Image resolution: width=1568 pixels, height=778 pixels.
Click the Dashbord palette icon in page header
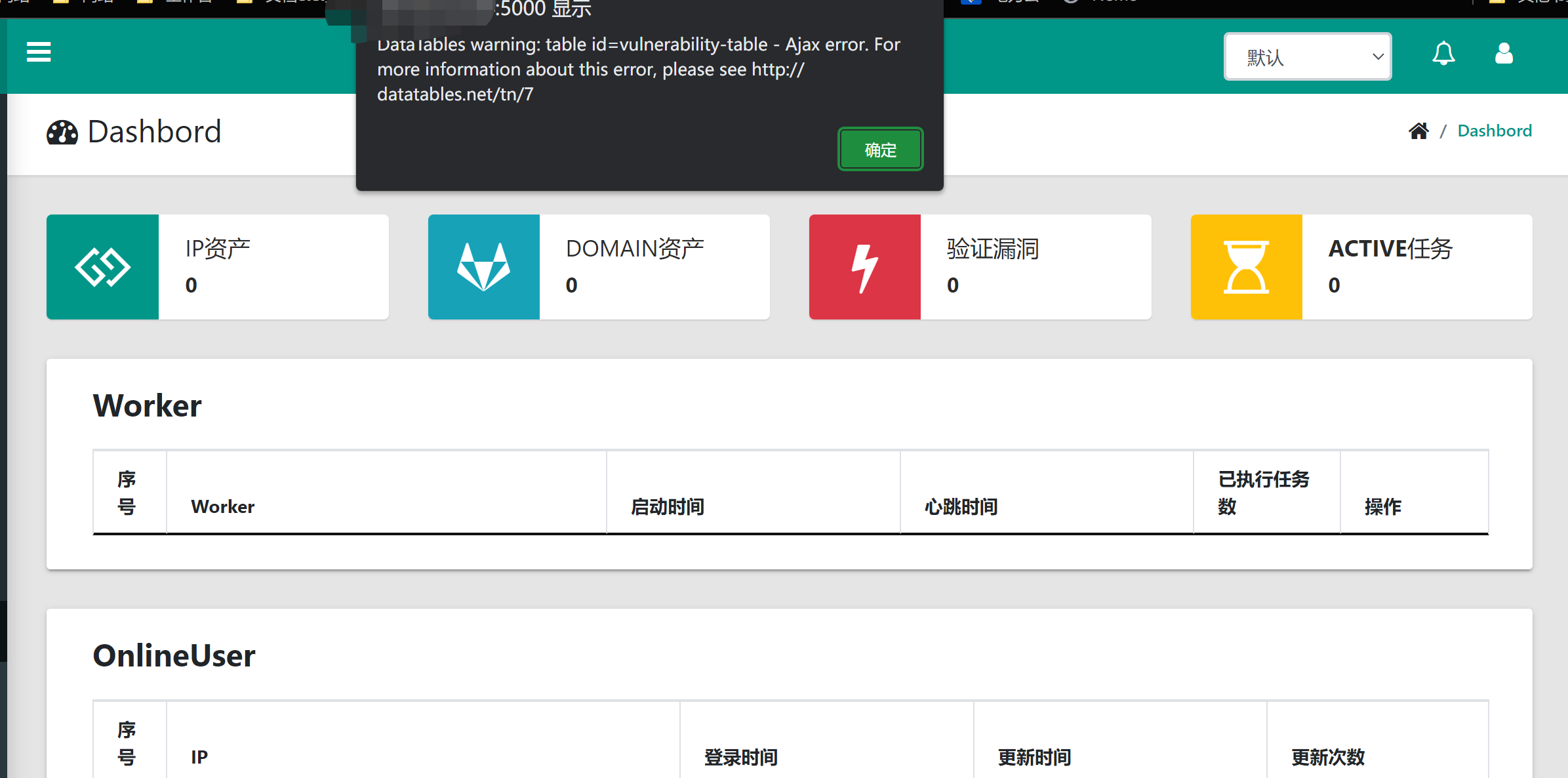(x=61, y=132)
